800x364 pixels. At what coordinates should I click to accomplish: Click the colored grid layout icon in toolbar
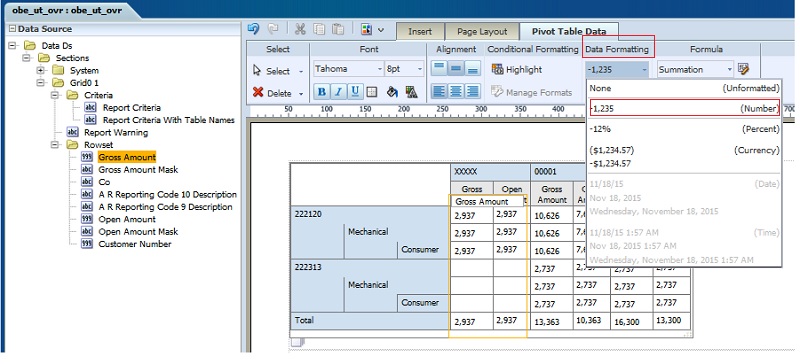pos(366,30)
